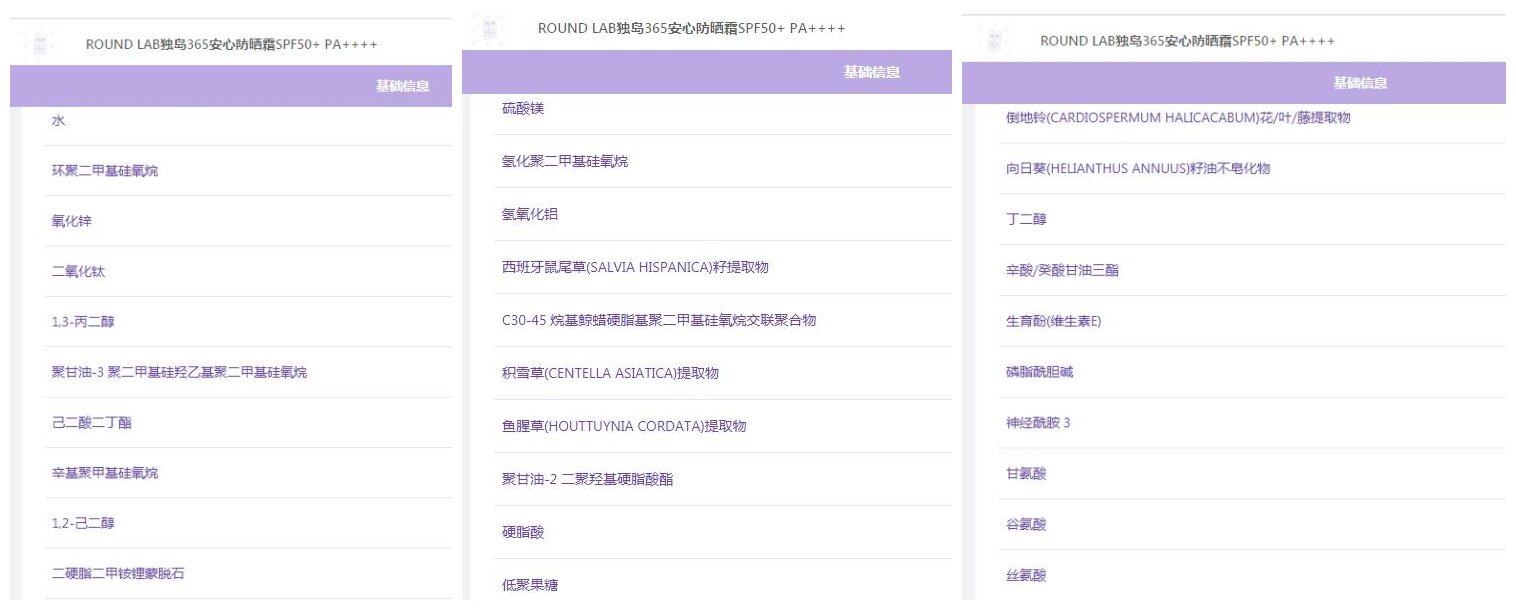The height and width of the screenshot is (610, 1516).
Task: Select the ingredient 神经酰胺 3
Action: [x=1038, y=423]
